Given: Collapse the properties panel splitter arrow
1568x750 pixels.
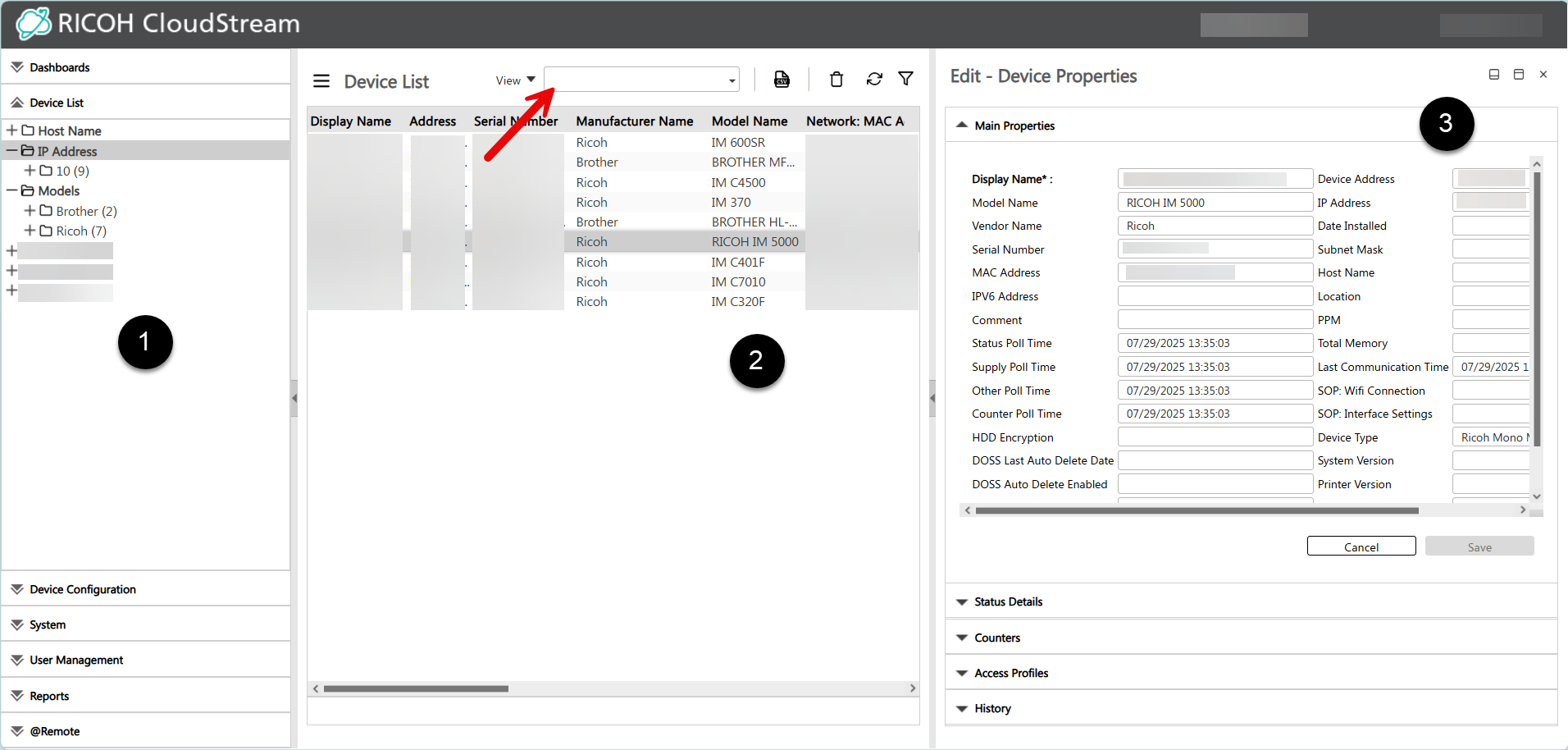Looking at the screenshot, I should (932, 399).
